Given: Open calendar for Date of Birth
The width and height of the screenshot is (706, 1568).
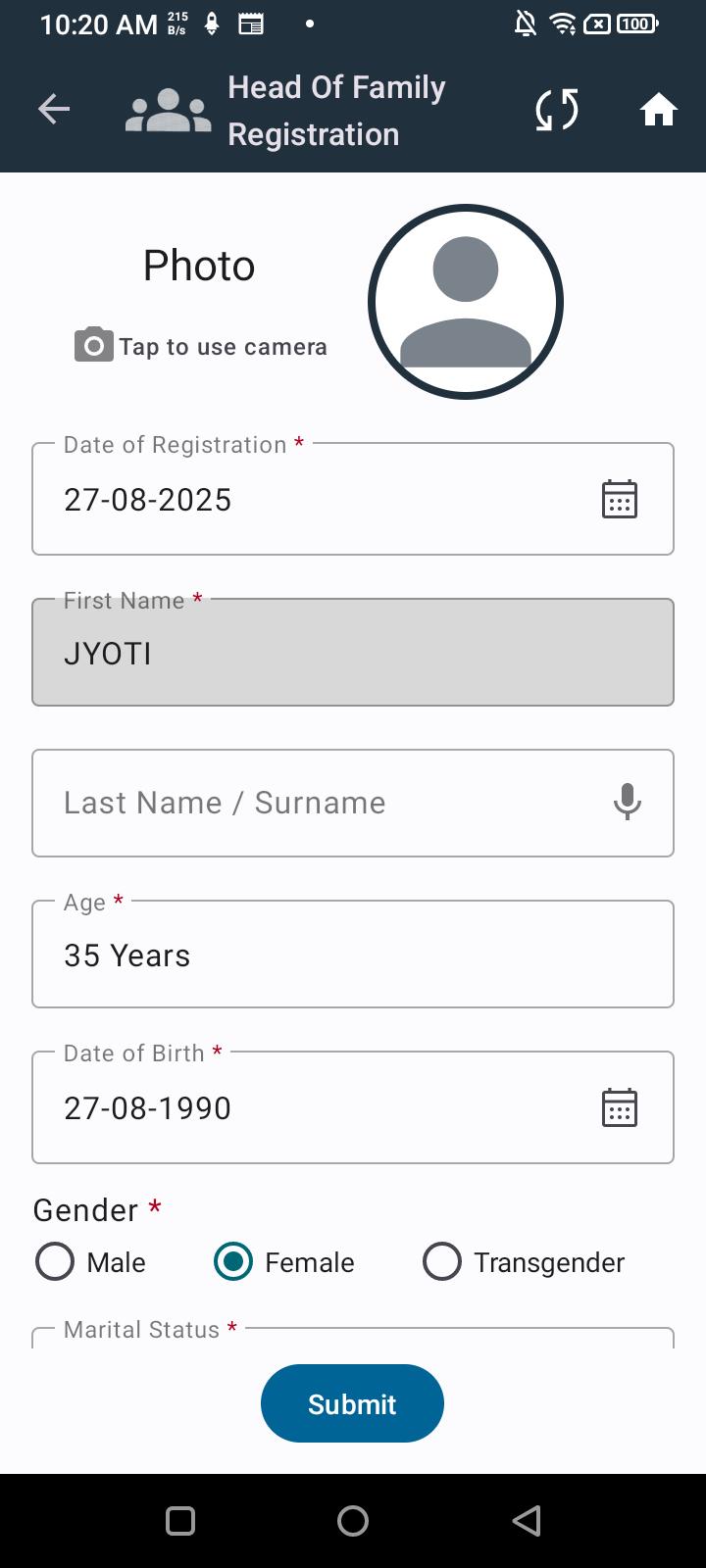Looking at the screenshot, I should tap(619, 1107).
